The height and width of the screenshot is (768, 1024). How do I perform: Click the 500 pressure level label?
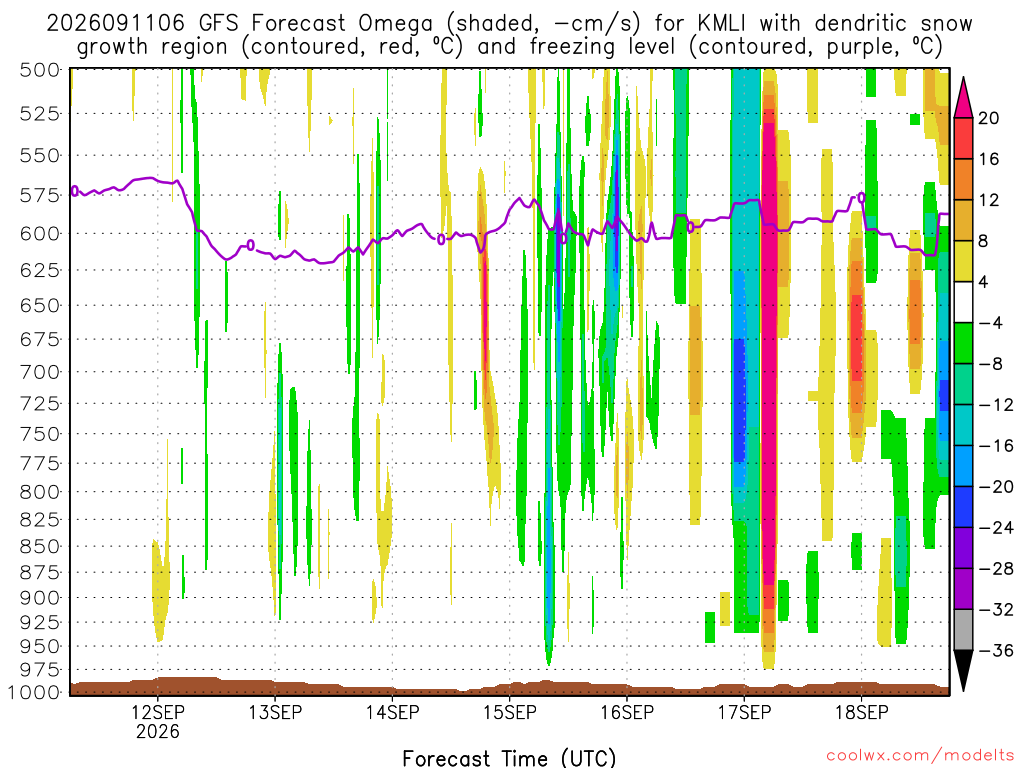click(x=40, y=70)
